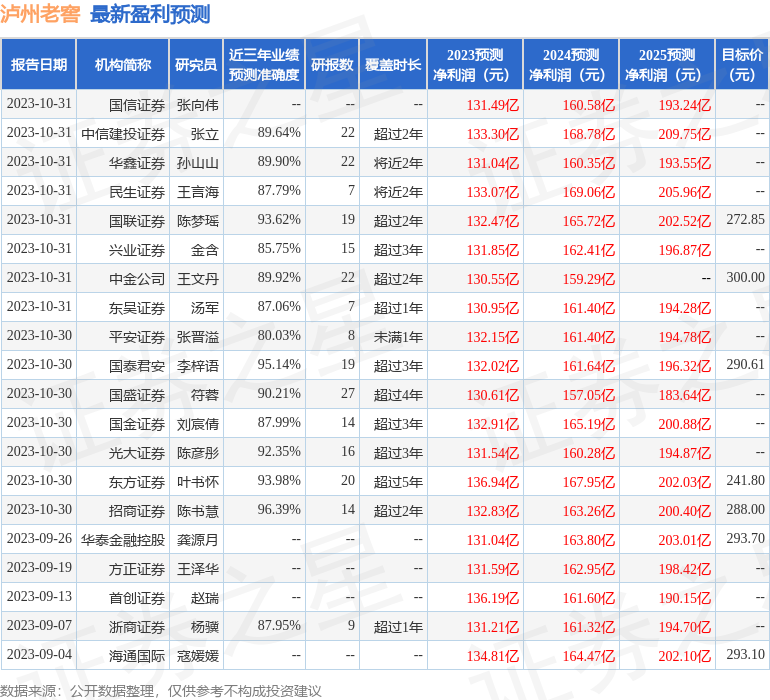Click the 覆盖时长 column header
This screenshot has height=700, width=770.
click(393, 64)
